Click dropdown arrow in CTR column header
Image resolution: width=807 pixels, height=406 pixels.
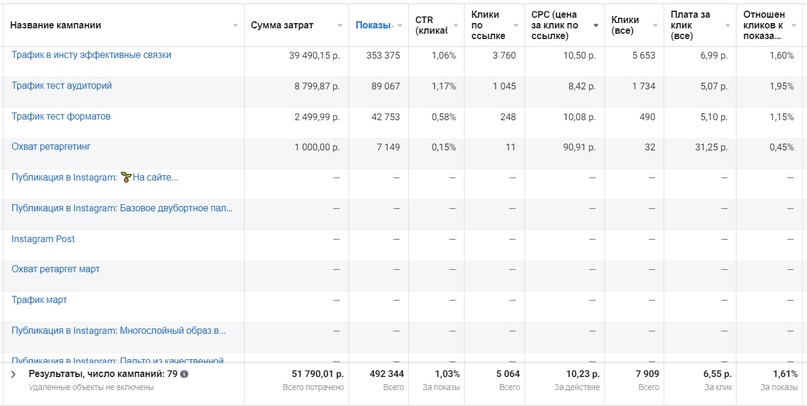pyautogui.click(x=456, y=26)
